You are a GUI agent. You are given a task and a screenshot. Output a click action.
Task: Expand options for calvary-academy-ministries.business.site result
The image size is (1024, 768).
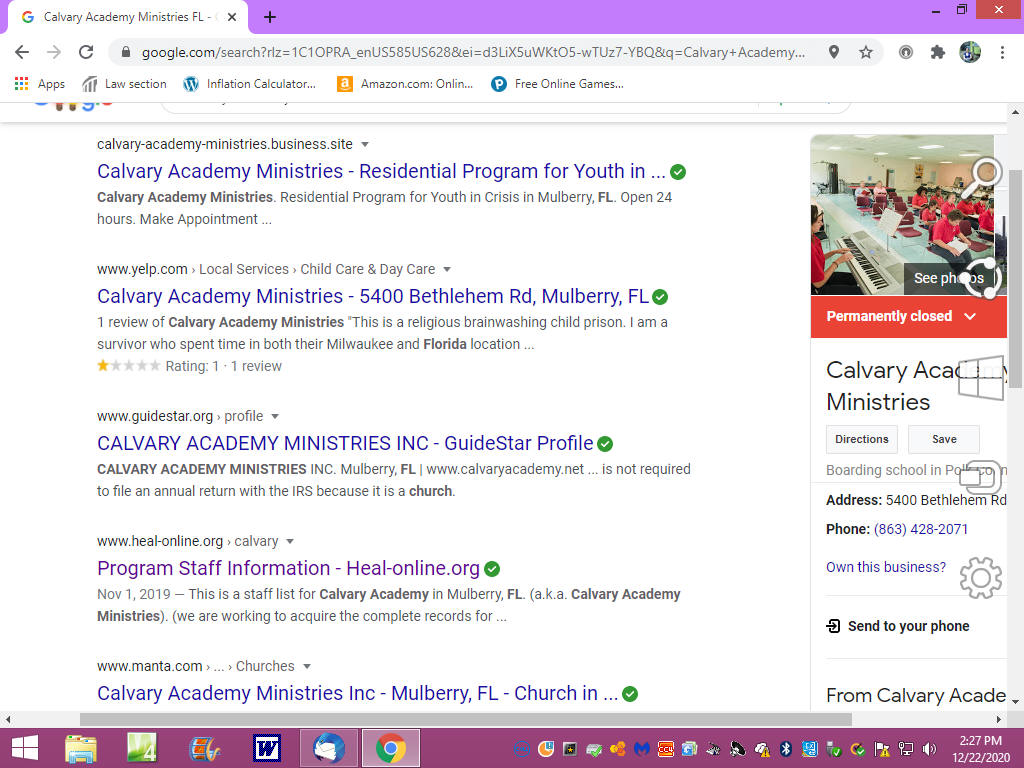point(365,144)
